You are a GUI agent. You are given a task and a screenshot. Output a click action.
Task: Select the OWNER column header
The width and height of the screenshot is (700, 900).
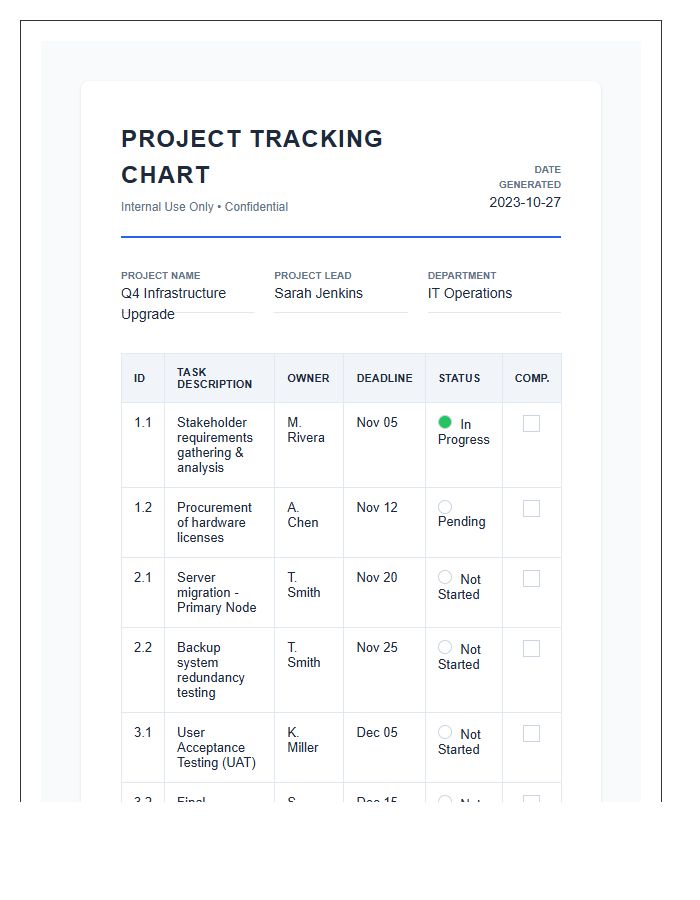(307, 378)
